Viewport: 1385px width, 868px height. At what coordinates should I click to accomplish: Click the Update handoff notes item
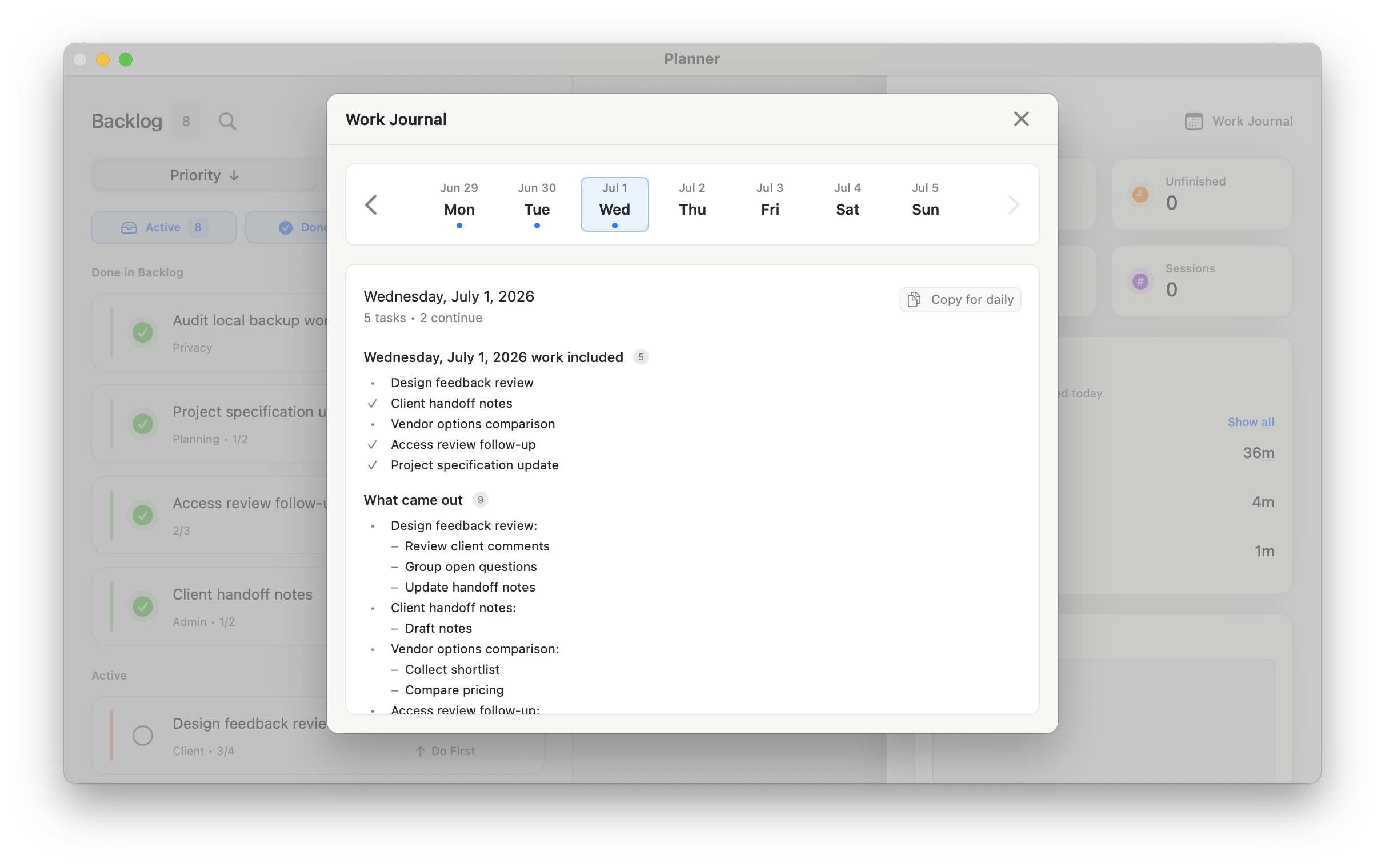point(470,587)
